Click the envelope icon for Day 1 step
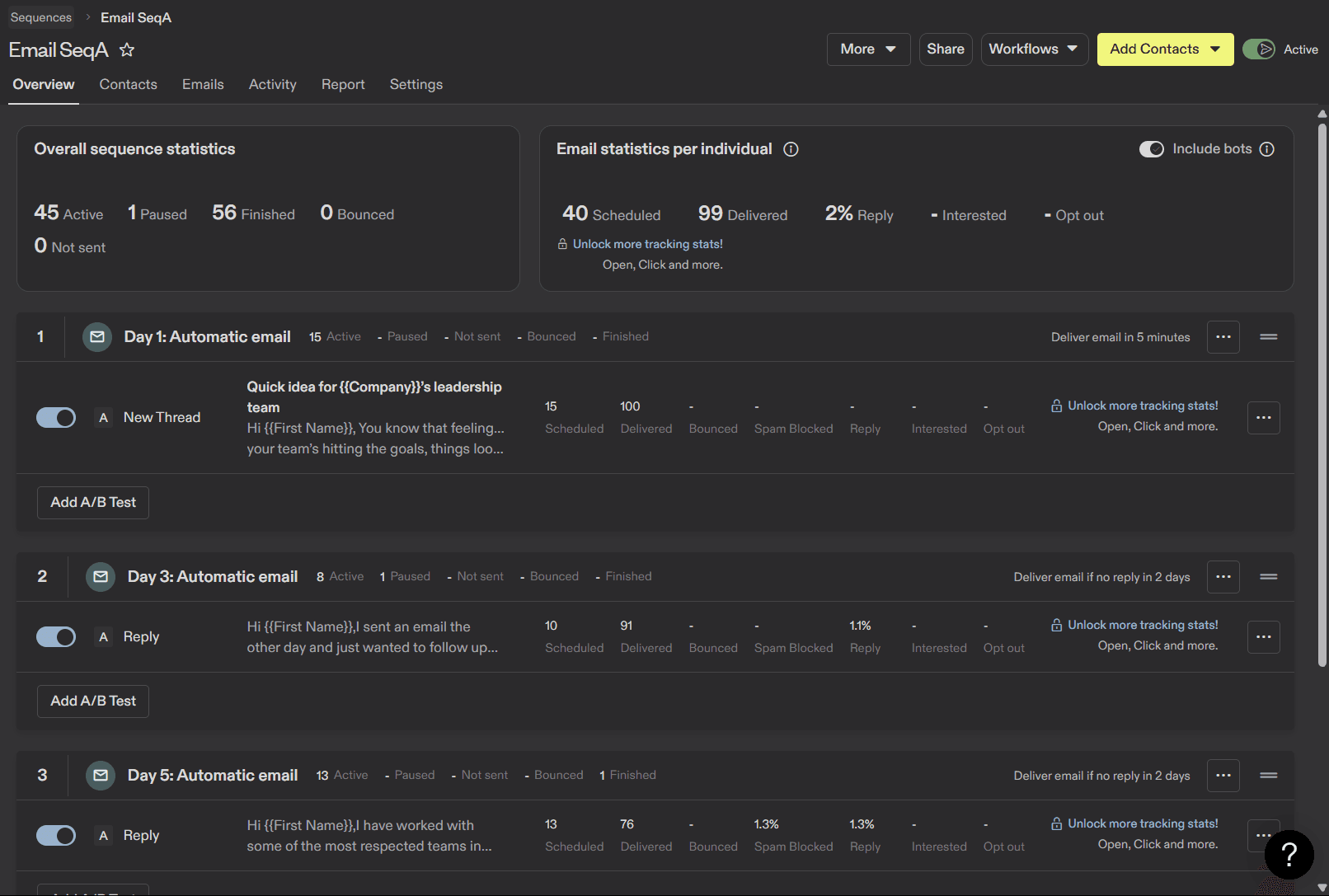This screenshot has height=896, width=1329. 97,337
